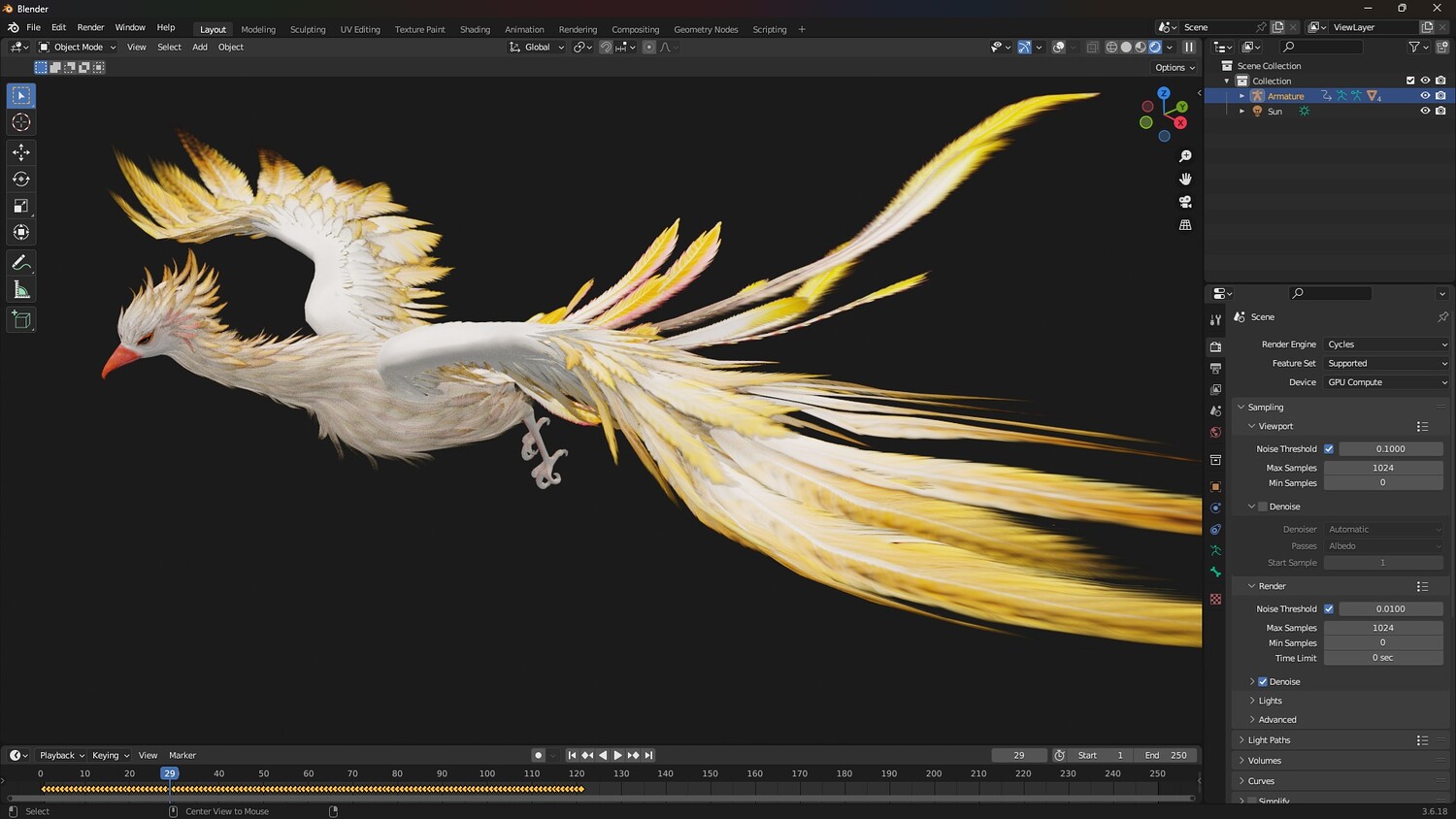Screen dimensions: 1456x819
Task: Hide the Sun in viewport
Action: (x=1425, y=112)
